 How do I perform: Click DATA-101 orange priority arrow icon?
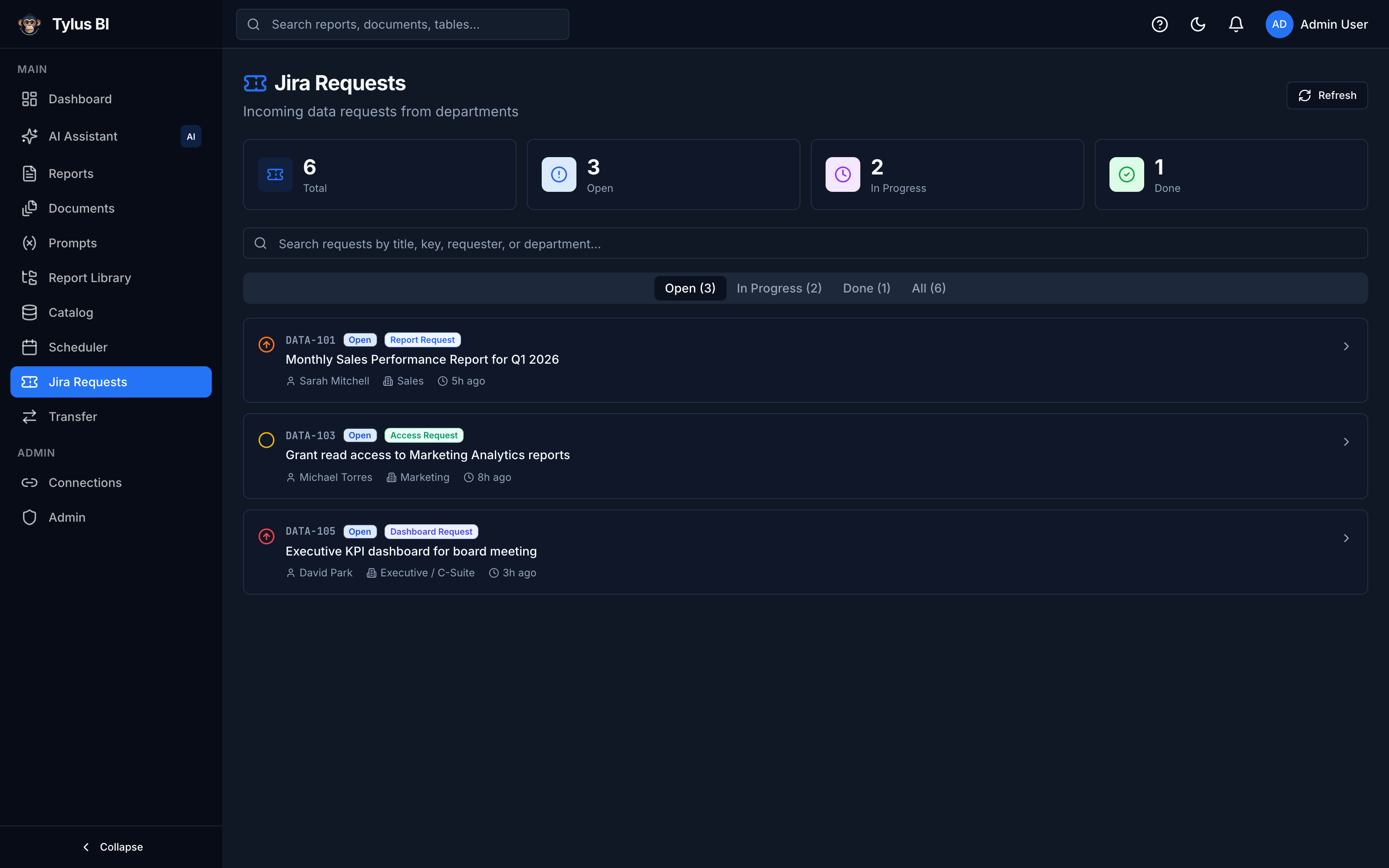(267, 345)
